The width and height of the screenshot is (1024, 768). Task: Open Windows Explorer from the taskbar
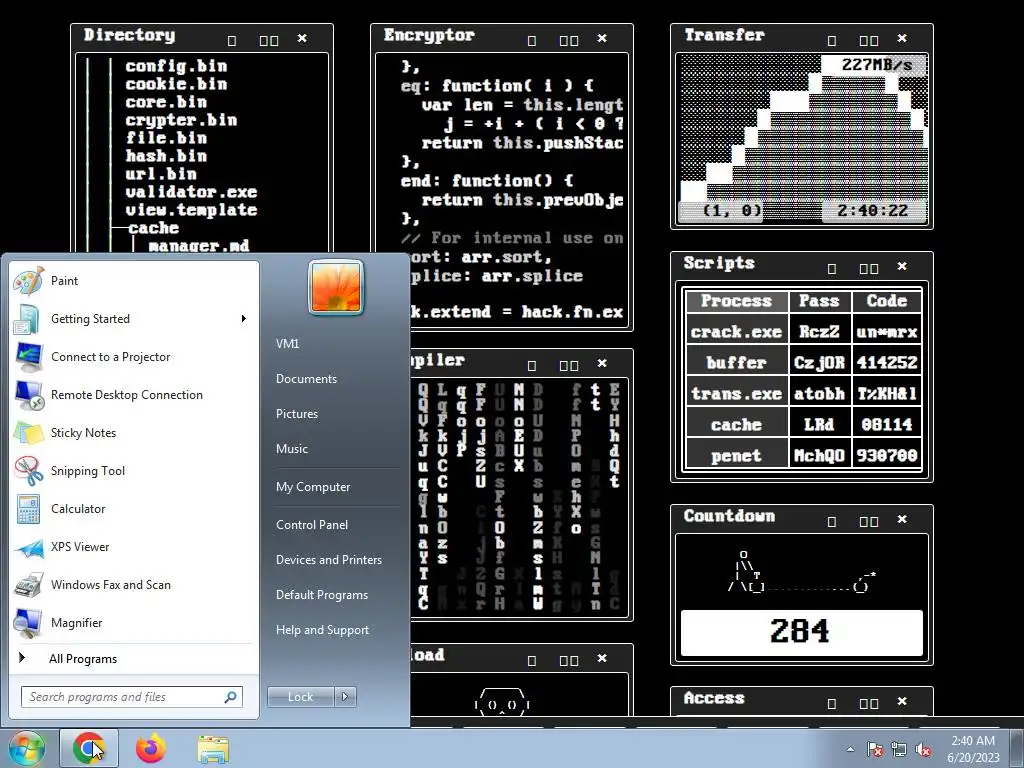pyautogui.click(x=213, y=749)
